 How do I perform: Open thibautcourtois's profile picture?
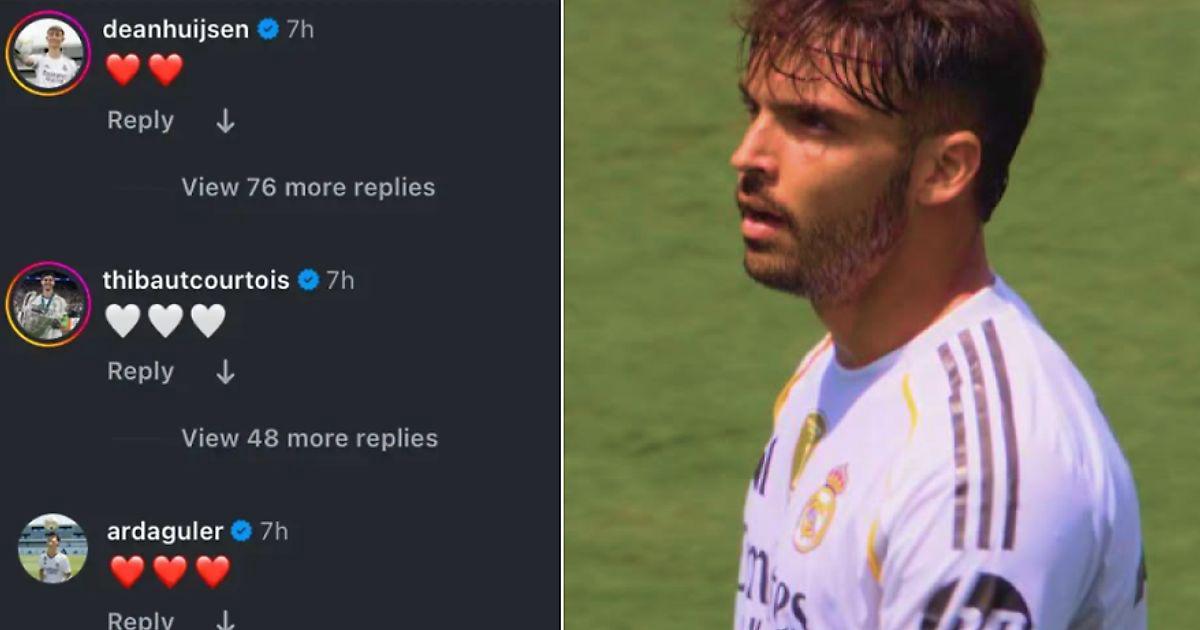47,304
